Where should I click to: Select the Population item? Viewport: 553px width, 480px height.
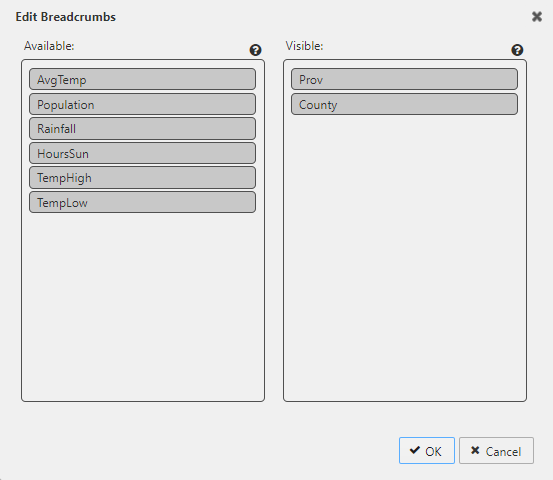click(142, 104)
